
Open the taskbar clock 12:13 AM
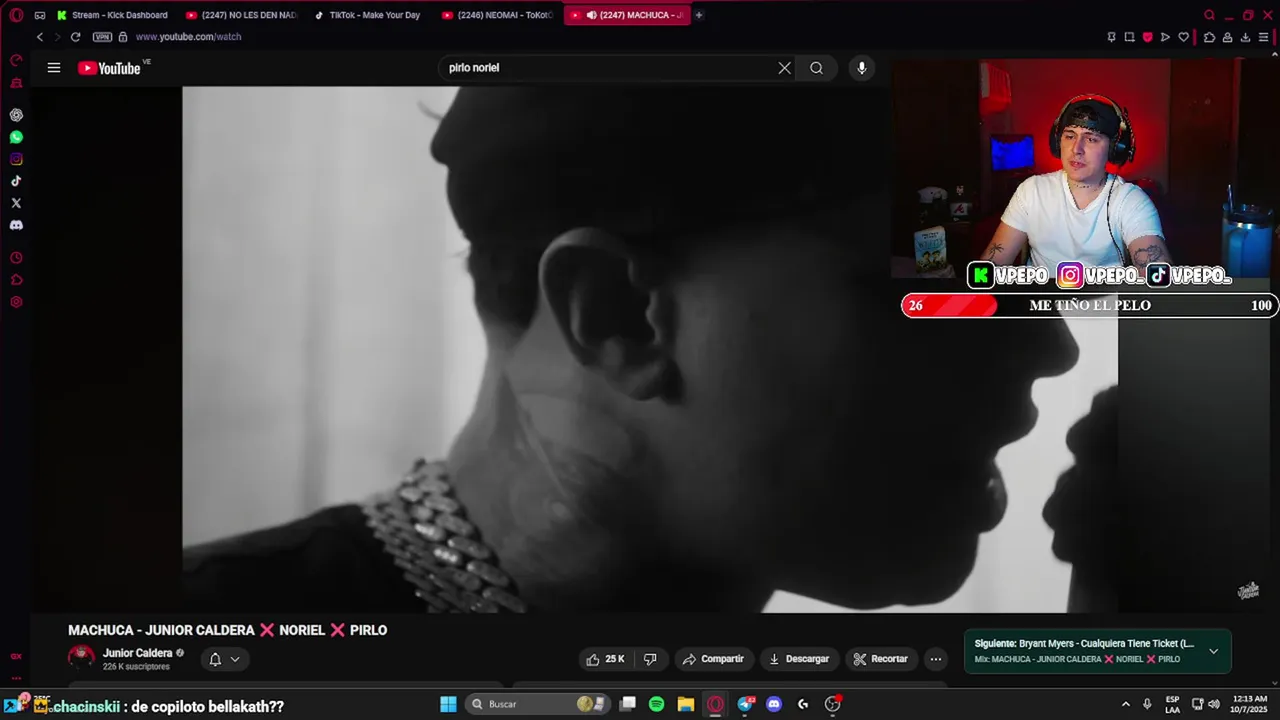pos(1250,704)
